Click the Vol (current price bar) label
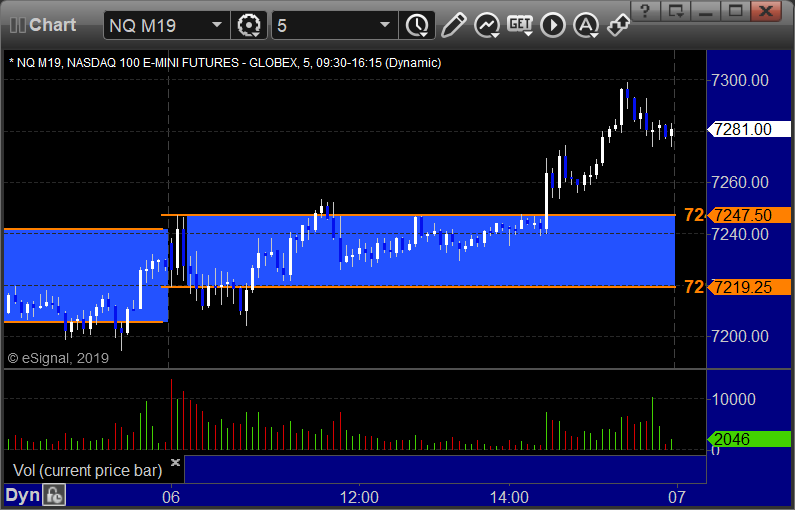Image resolution: width=795 pixels, height=510 pixels. tap(87, 470)
